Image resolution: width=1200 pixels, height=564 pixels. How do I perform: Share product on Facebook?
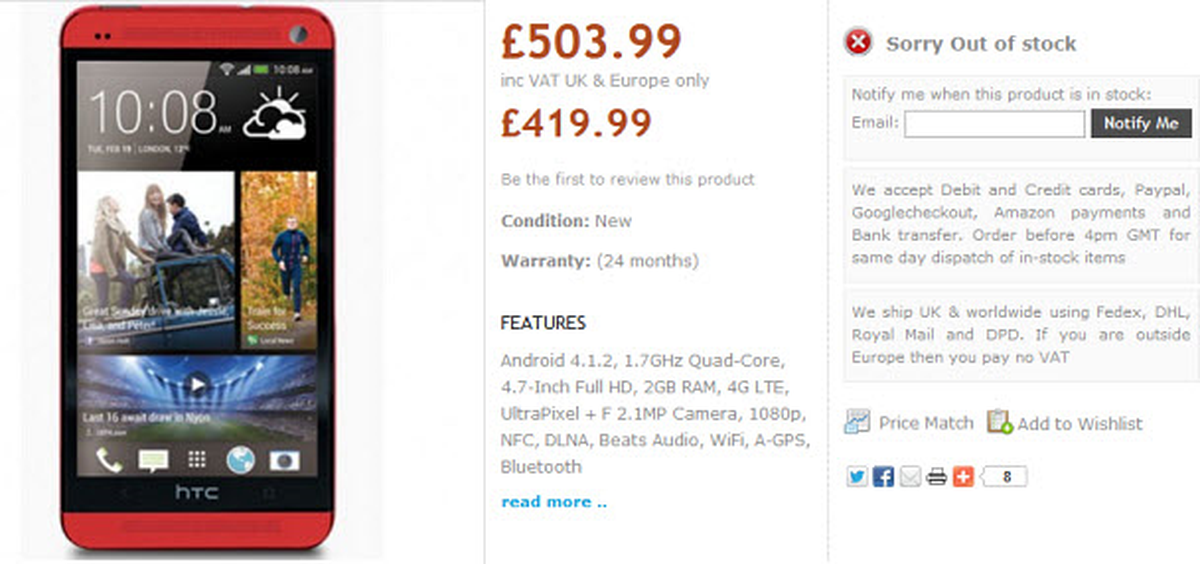click(x=883, y=477)
